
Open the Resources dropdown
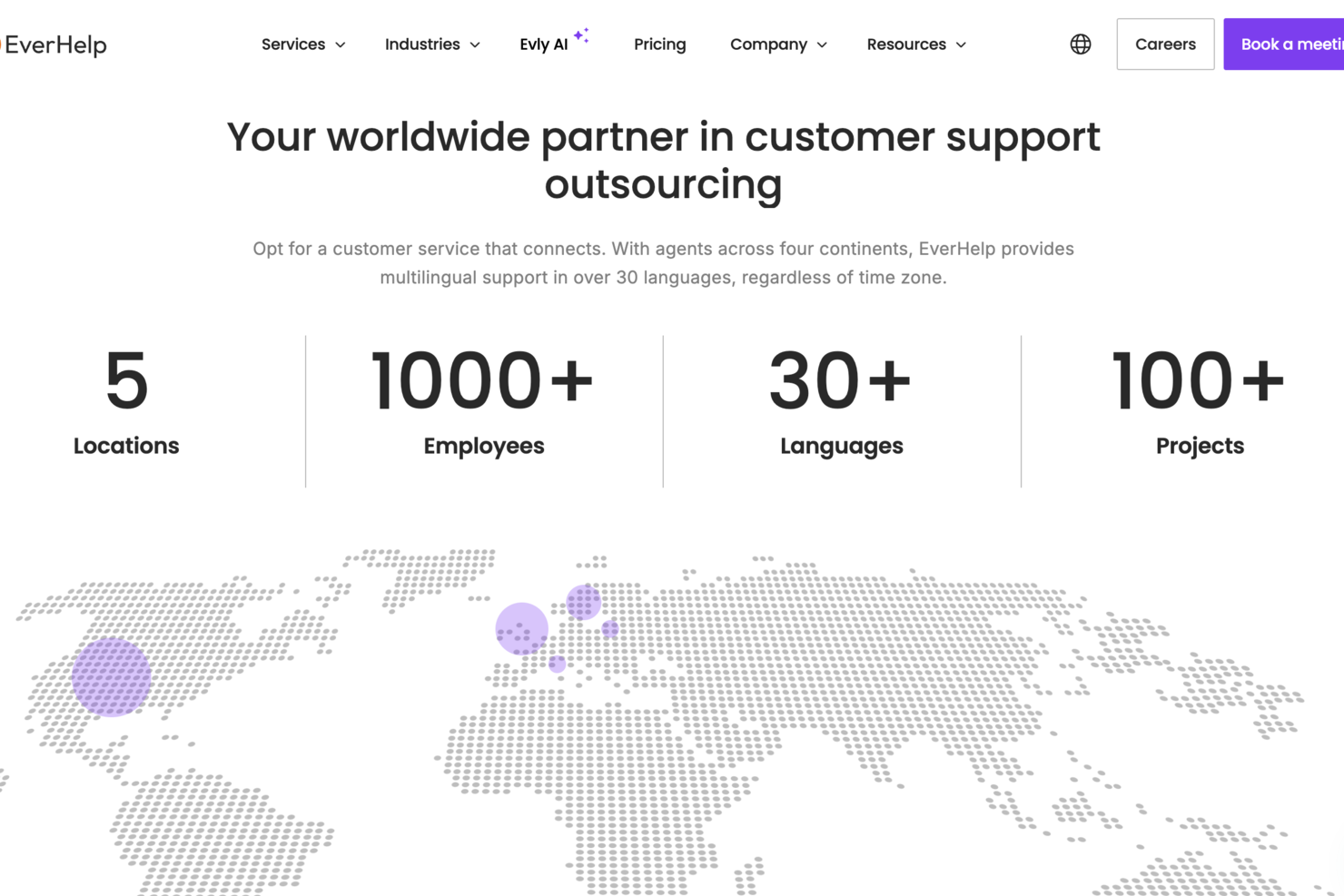[x=915, y=44]
